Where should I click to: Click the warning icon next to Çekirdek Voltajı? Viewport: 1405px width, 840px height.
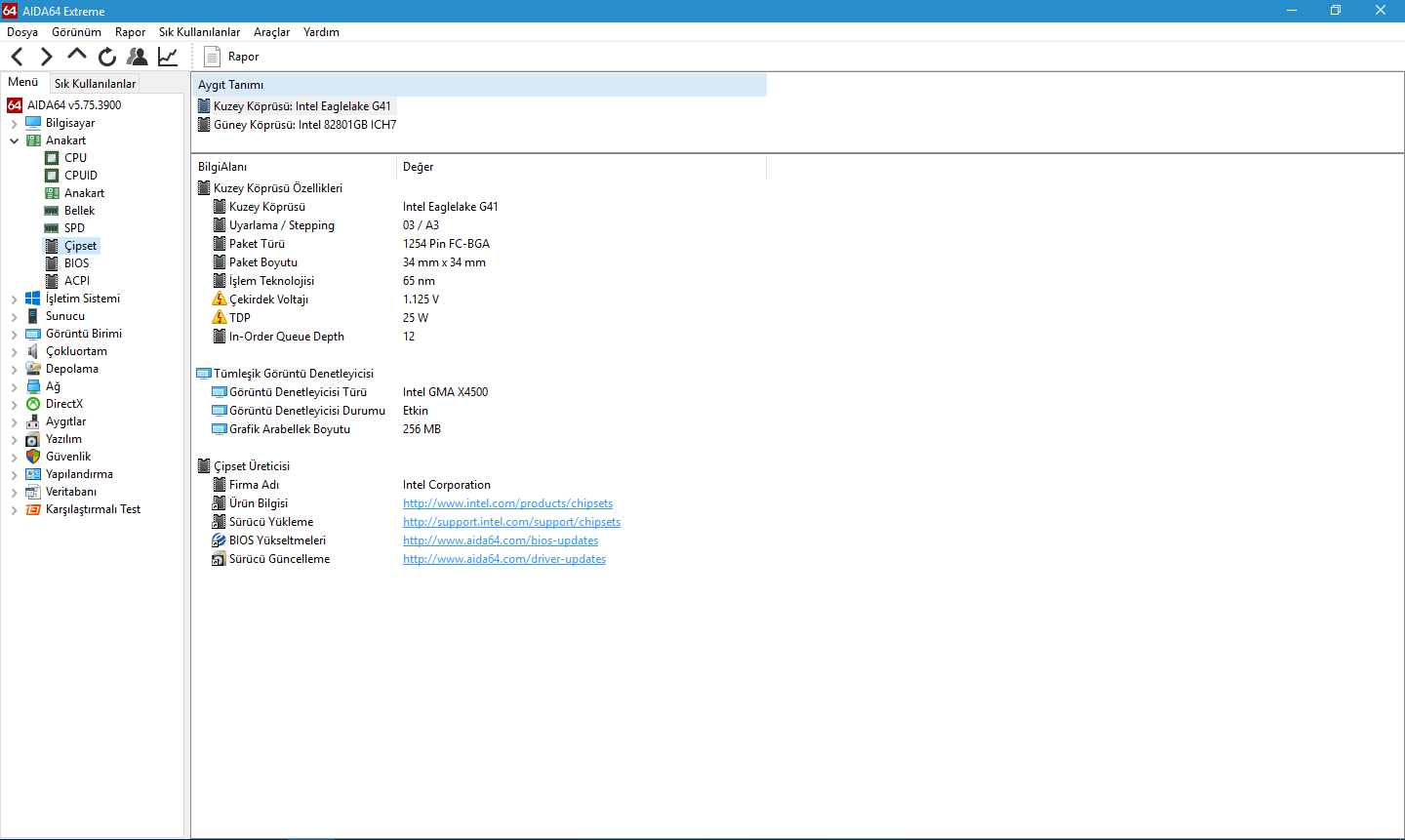click(220, 299)
